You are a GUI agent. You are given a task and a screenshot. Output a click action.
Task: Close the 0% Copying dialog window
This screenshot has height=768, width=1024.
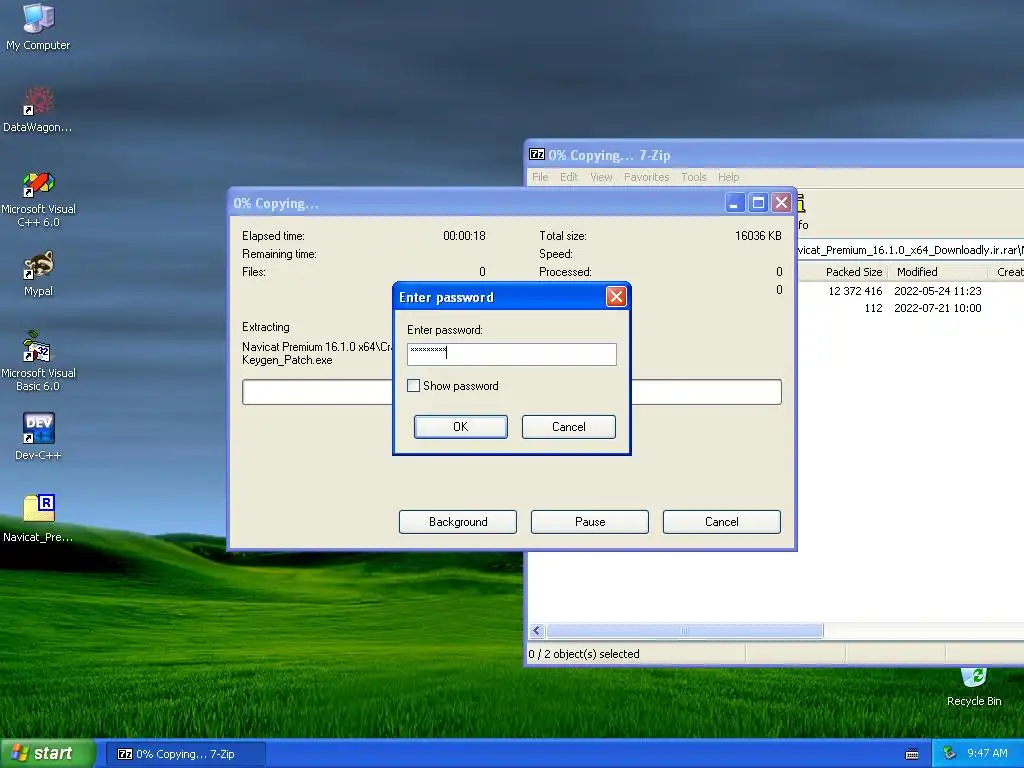[x=781, y=202]
